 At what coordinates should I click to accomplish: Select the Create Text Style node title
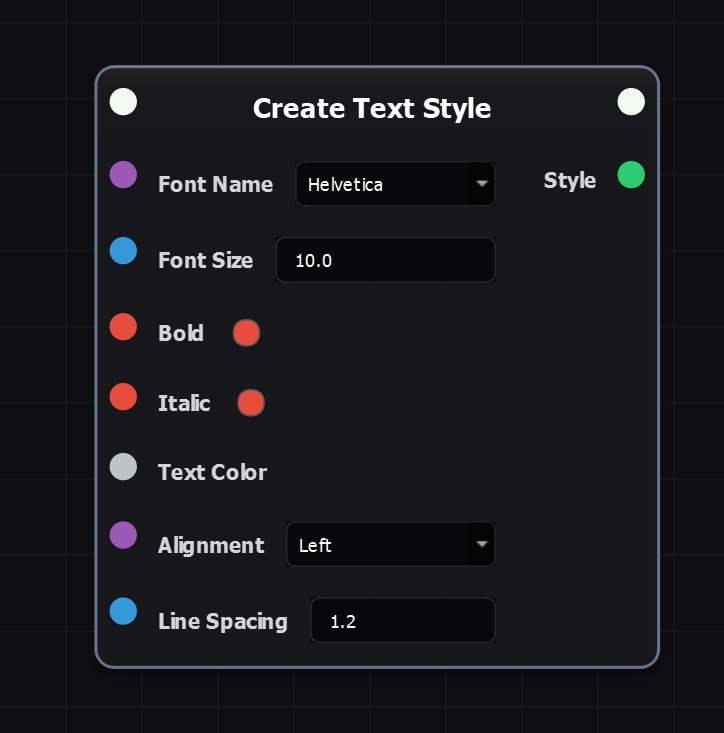pos(372,108)
